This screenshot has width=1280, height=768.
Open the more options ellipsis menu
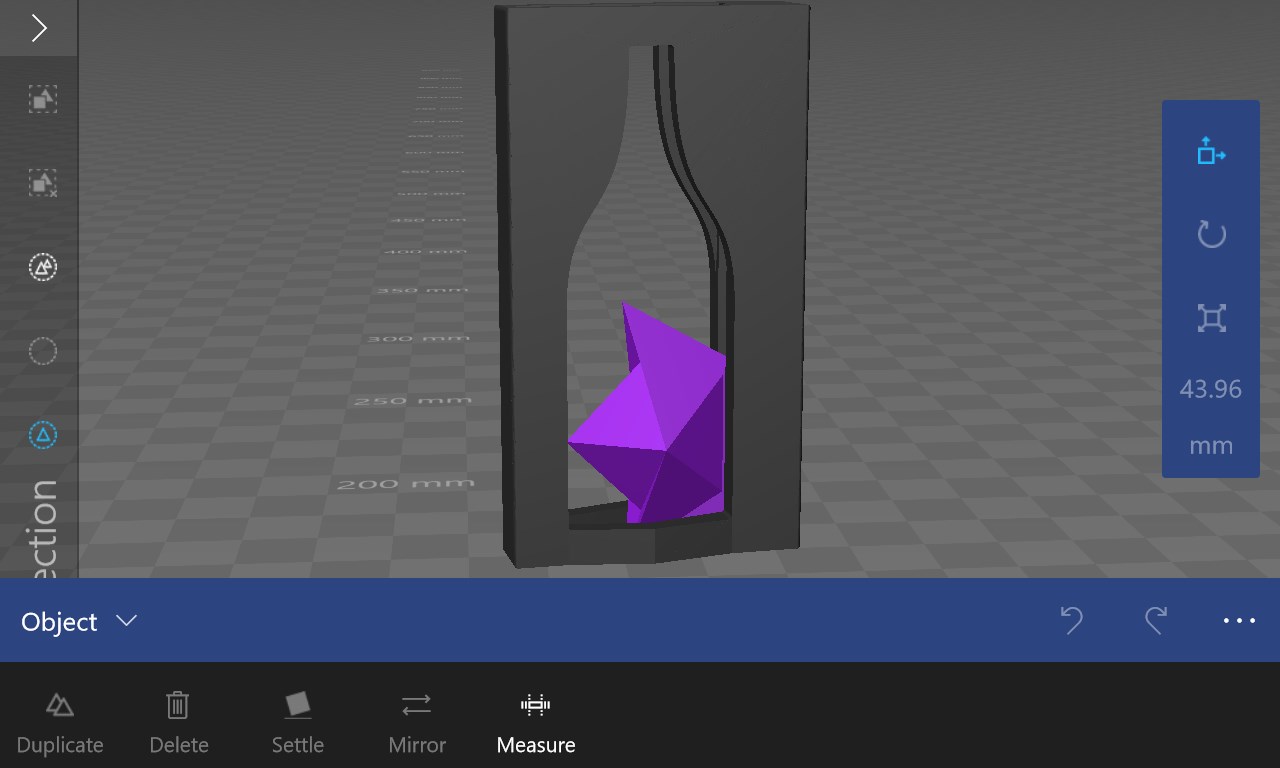pyautogui.click(x=1238, y=620)
